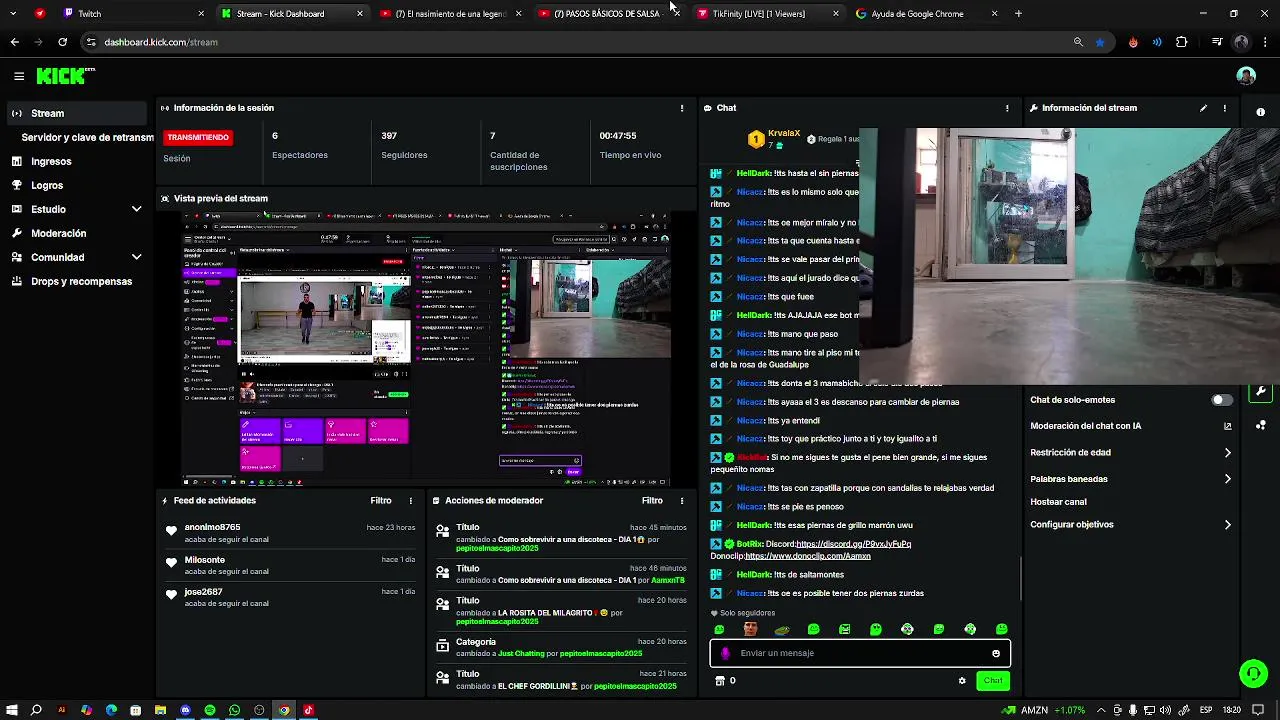Open chat settings gear next to the Chat button
1280x720 pixels.
[x=962, y=681]
